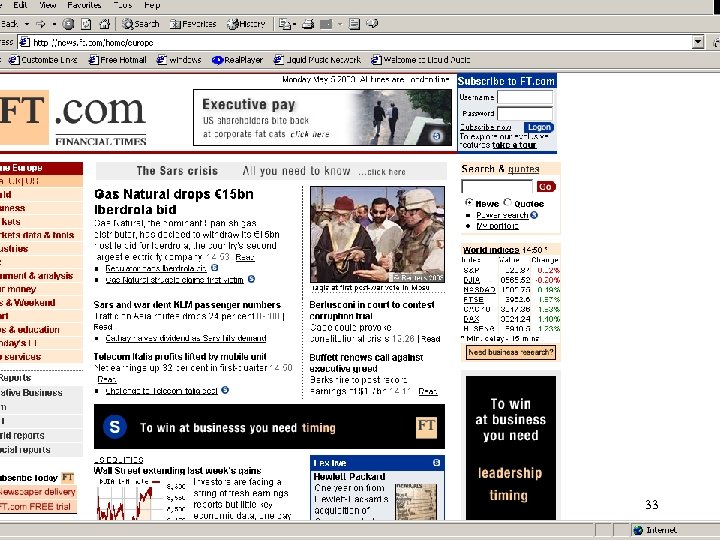Click the My portfolio link

coord(497,226)
